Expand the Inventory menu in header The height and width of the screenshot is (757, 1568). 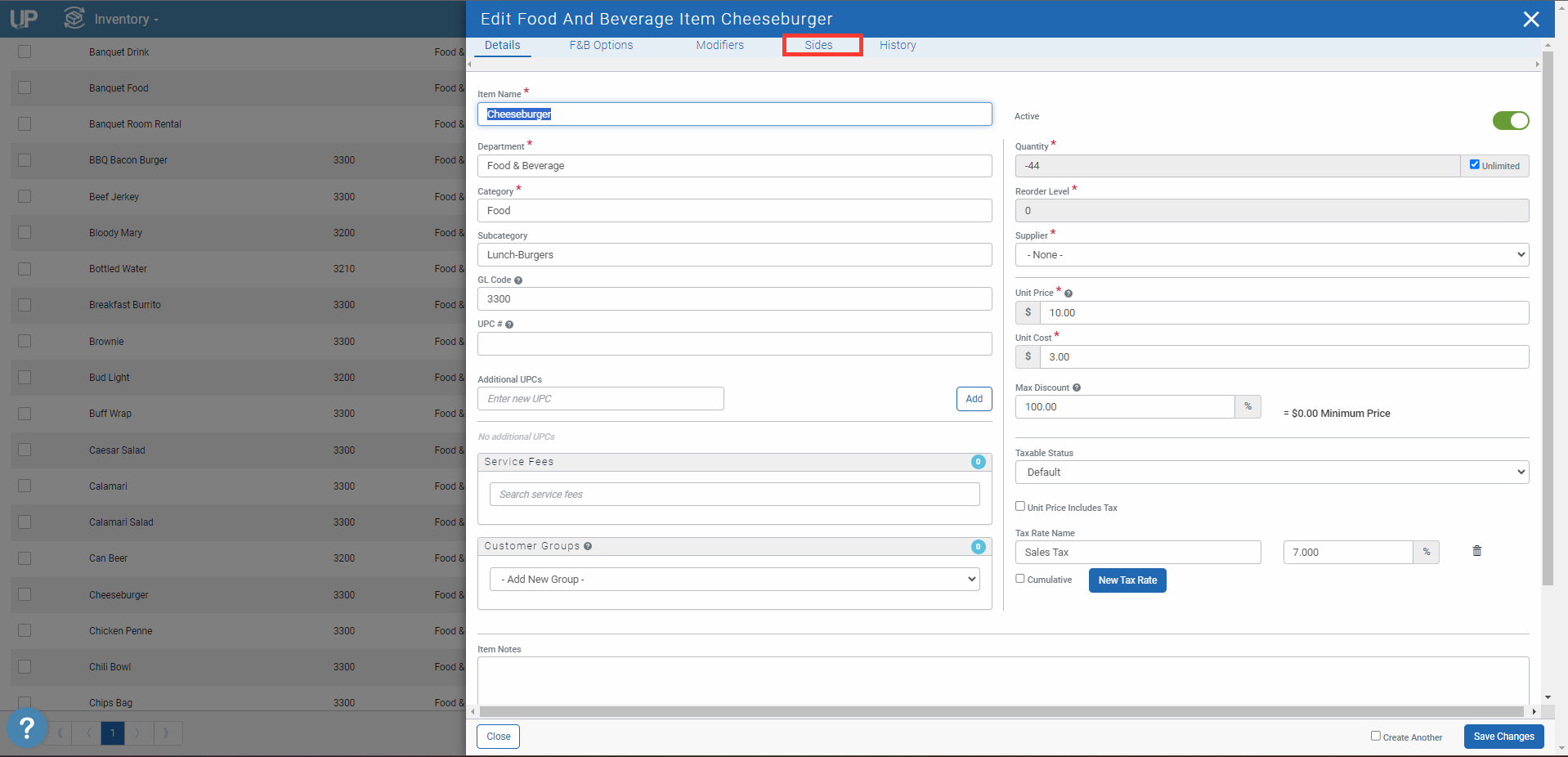click(x=127, y=19)
